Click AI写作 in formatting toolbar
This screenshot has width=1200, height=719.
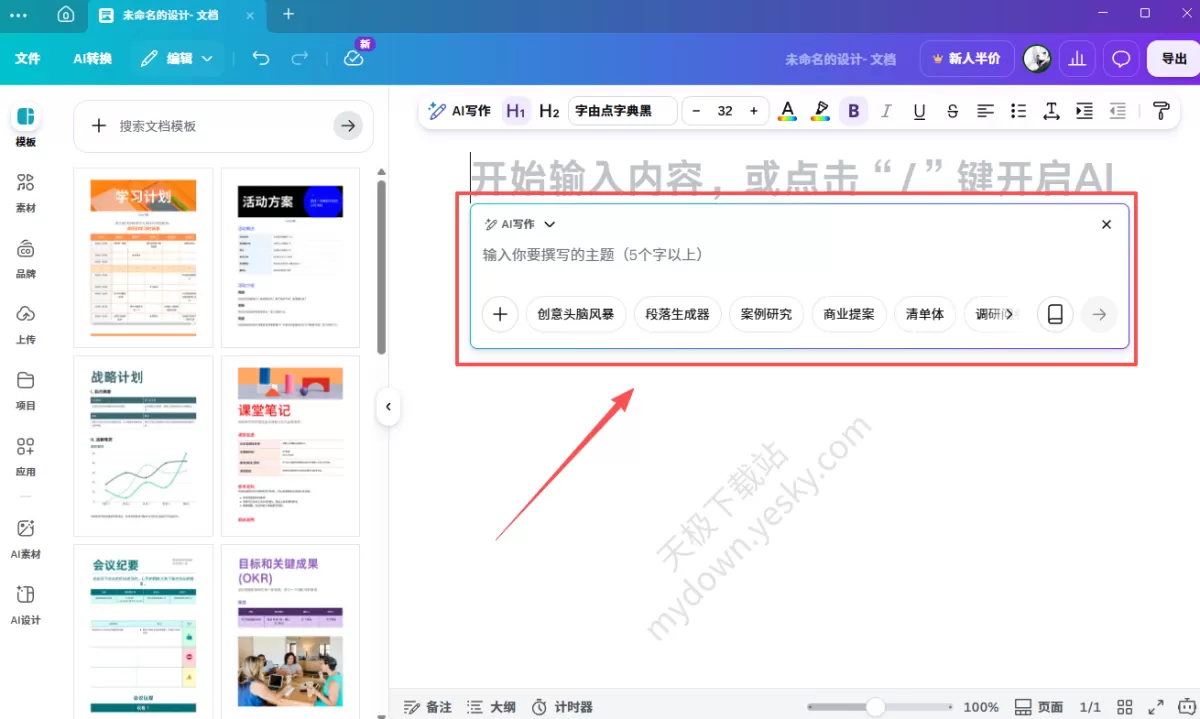[x=460, y=111]
